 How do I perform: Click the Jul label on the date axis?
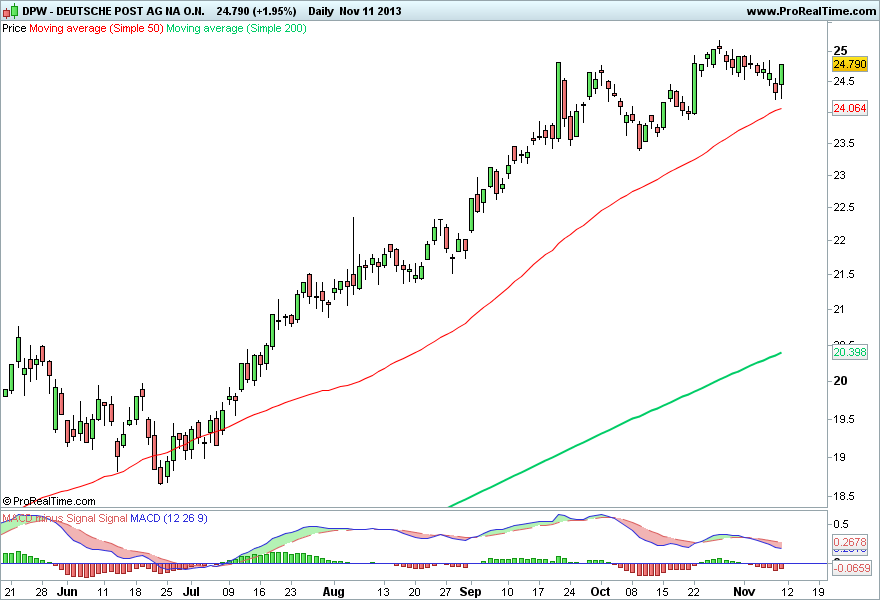(x=191, y=592)
